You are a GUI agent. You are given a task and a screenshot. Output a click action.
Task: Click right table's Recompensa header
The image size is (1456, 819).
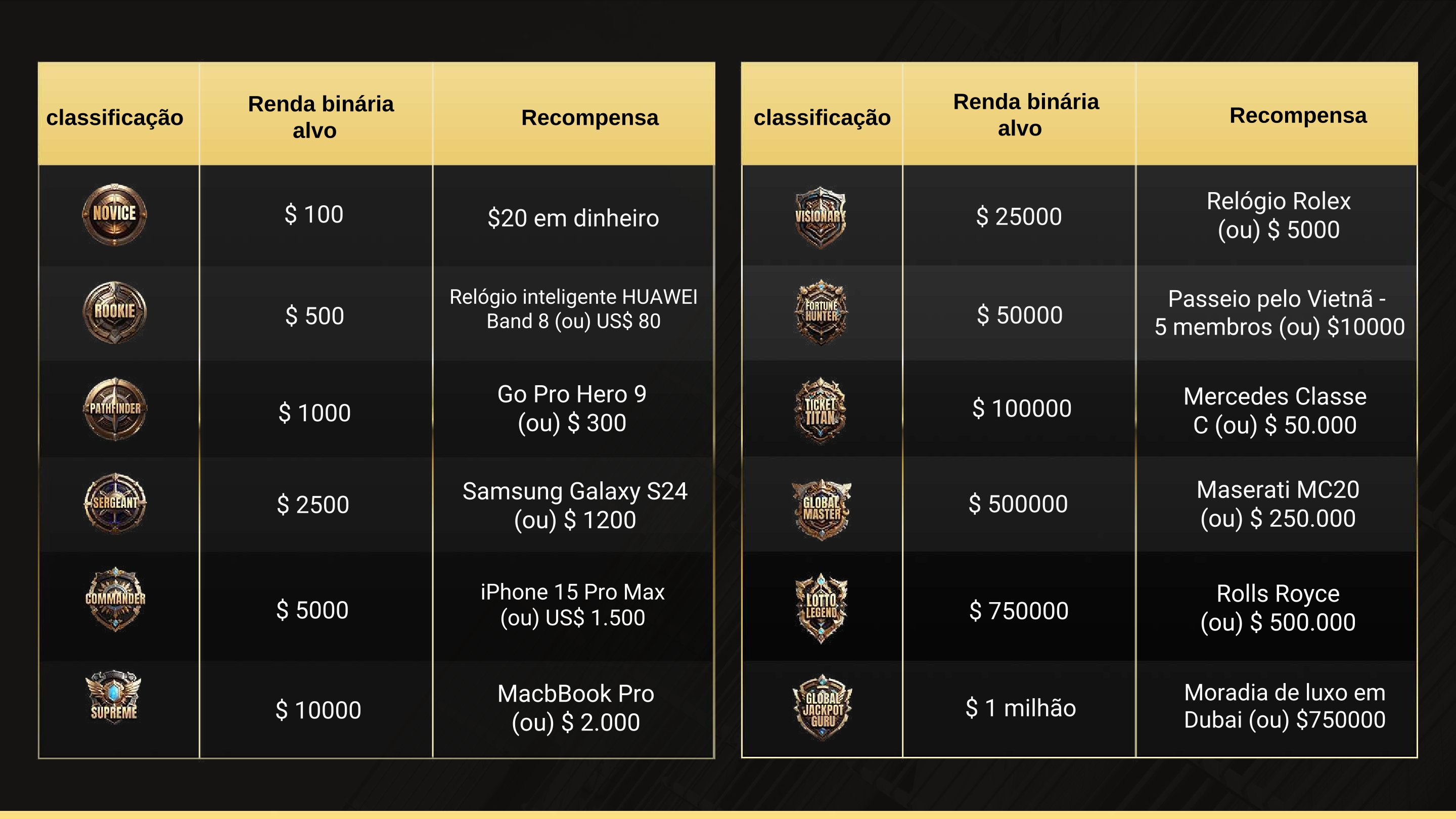tap(1298, 115)
